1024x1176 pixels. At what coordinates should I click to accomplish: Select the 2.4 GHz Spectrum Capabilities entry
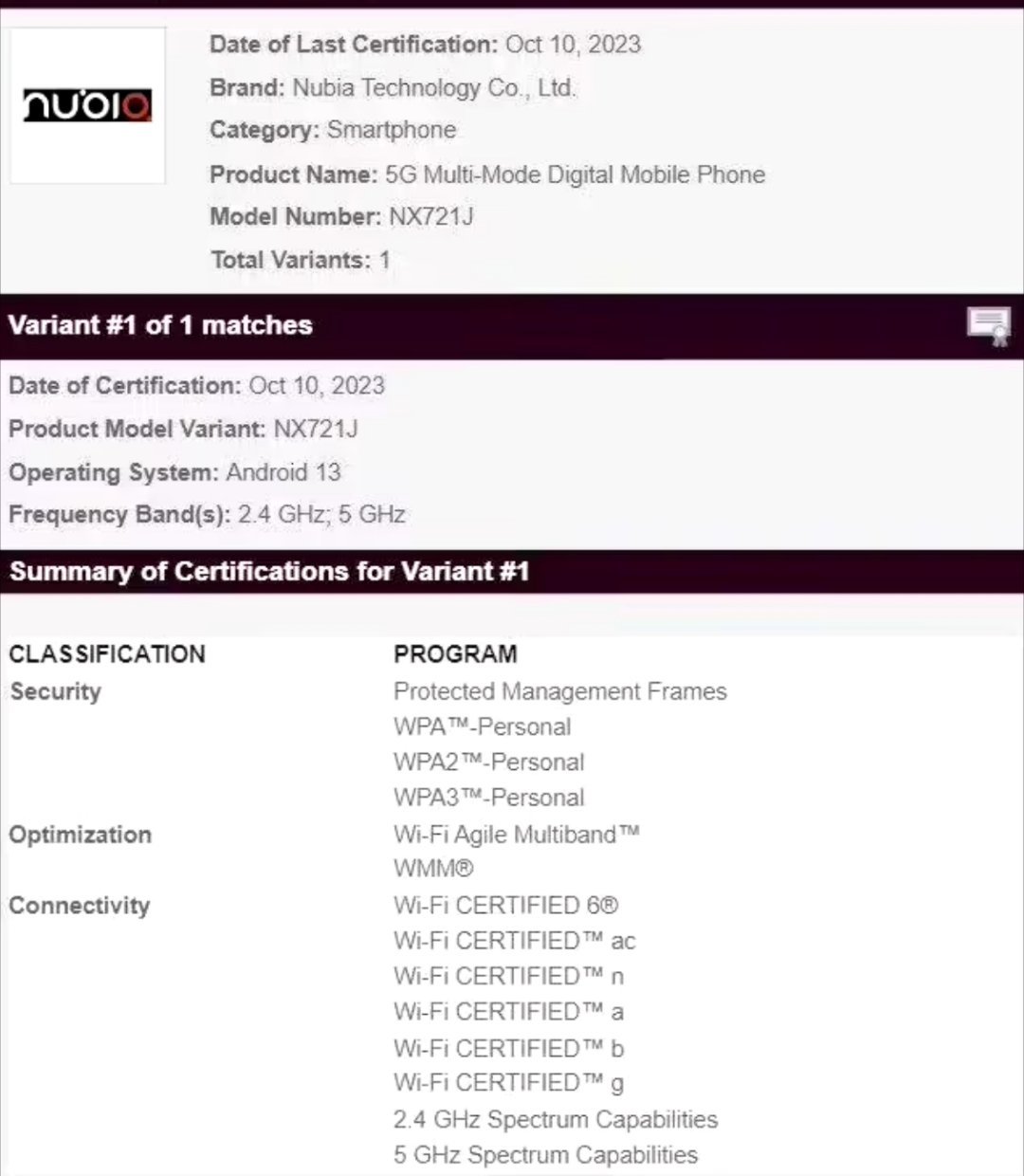point(555,1119)
